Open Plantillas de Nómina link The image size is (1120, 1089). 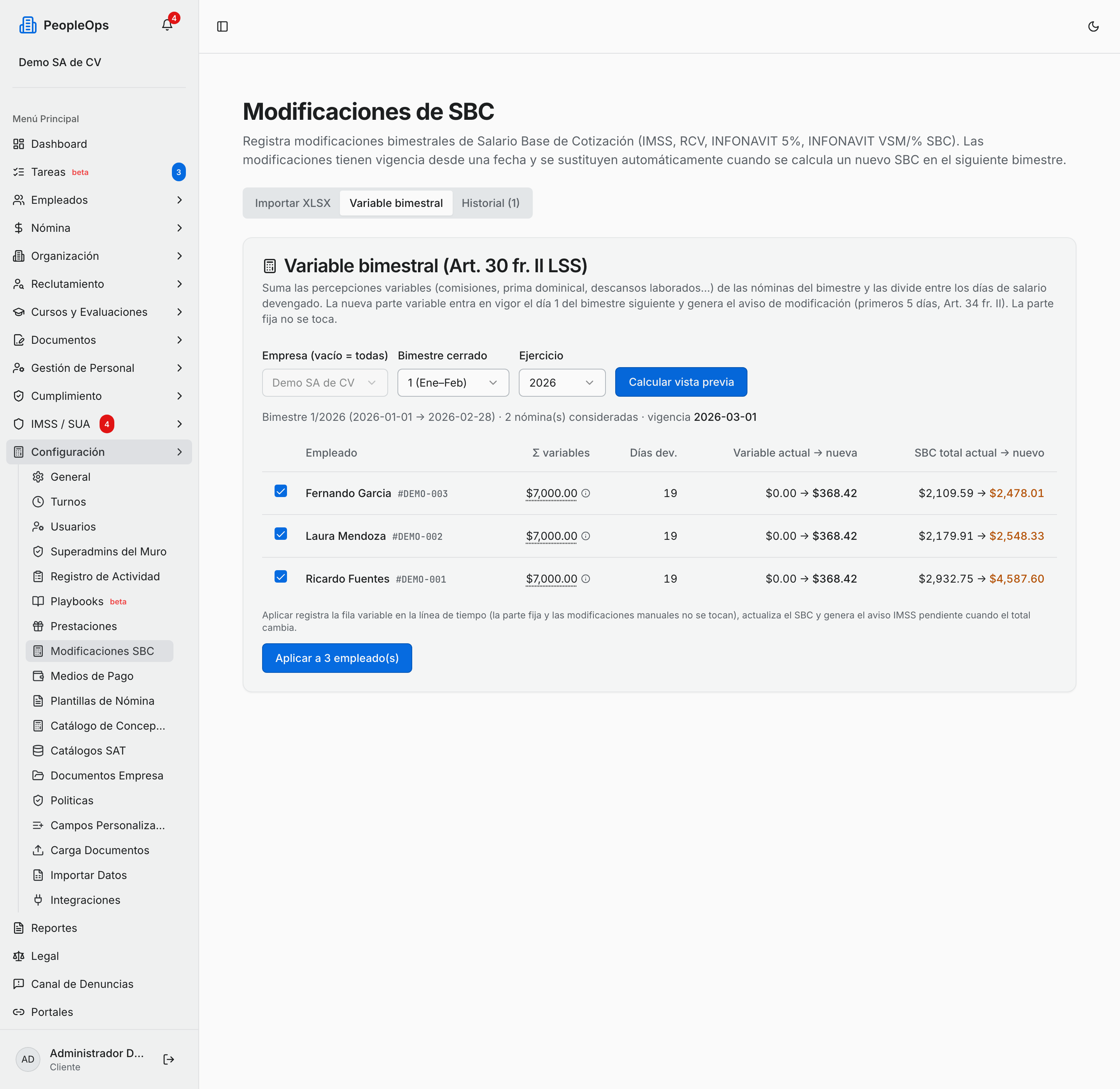100,700
